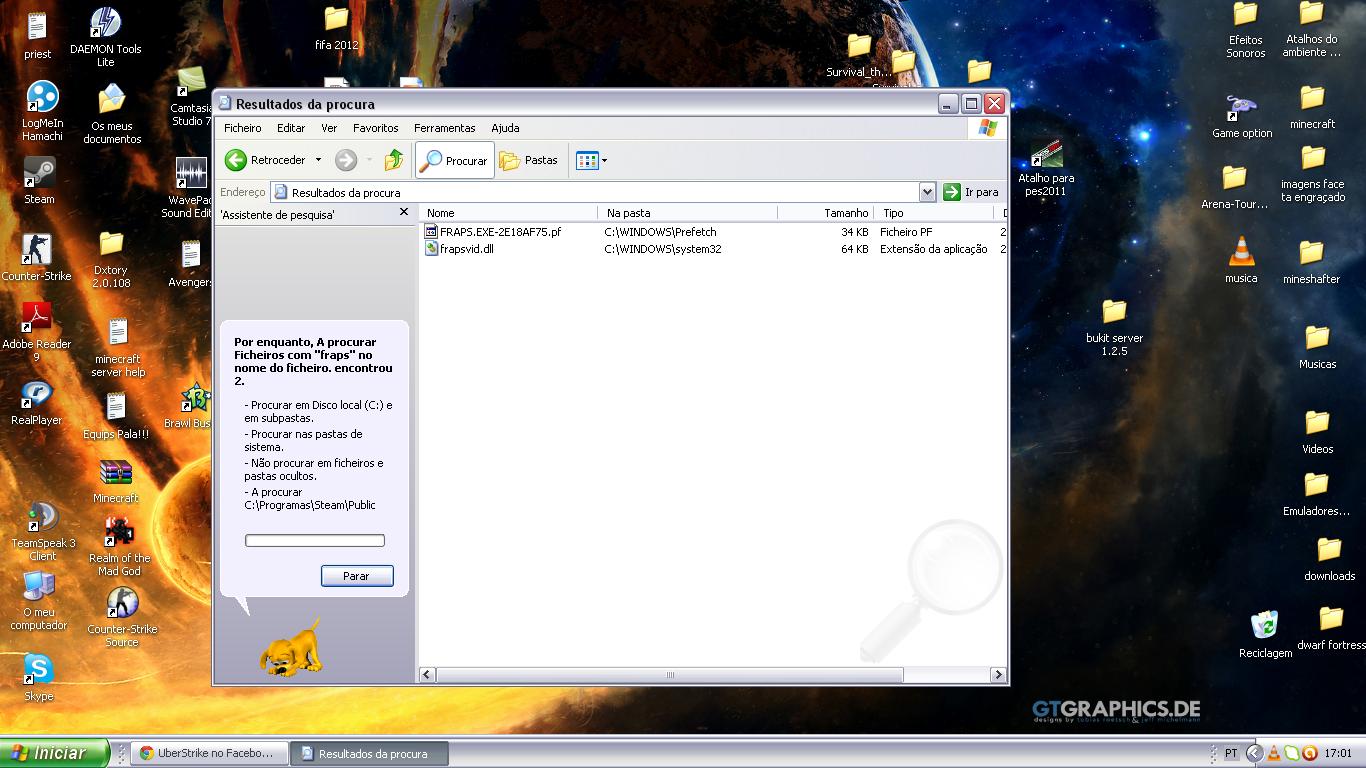
Task: Toggle the Pastas folders pane button
Action: [x=529, y=160]
